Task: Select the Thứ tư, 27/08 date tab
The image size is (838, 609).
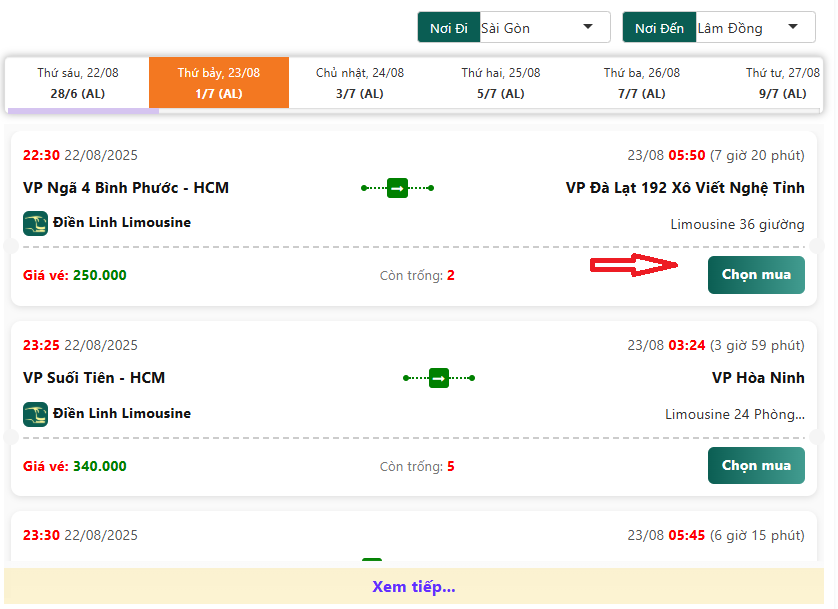Action: (782, 83)
